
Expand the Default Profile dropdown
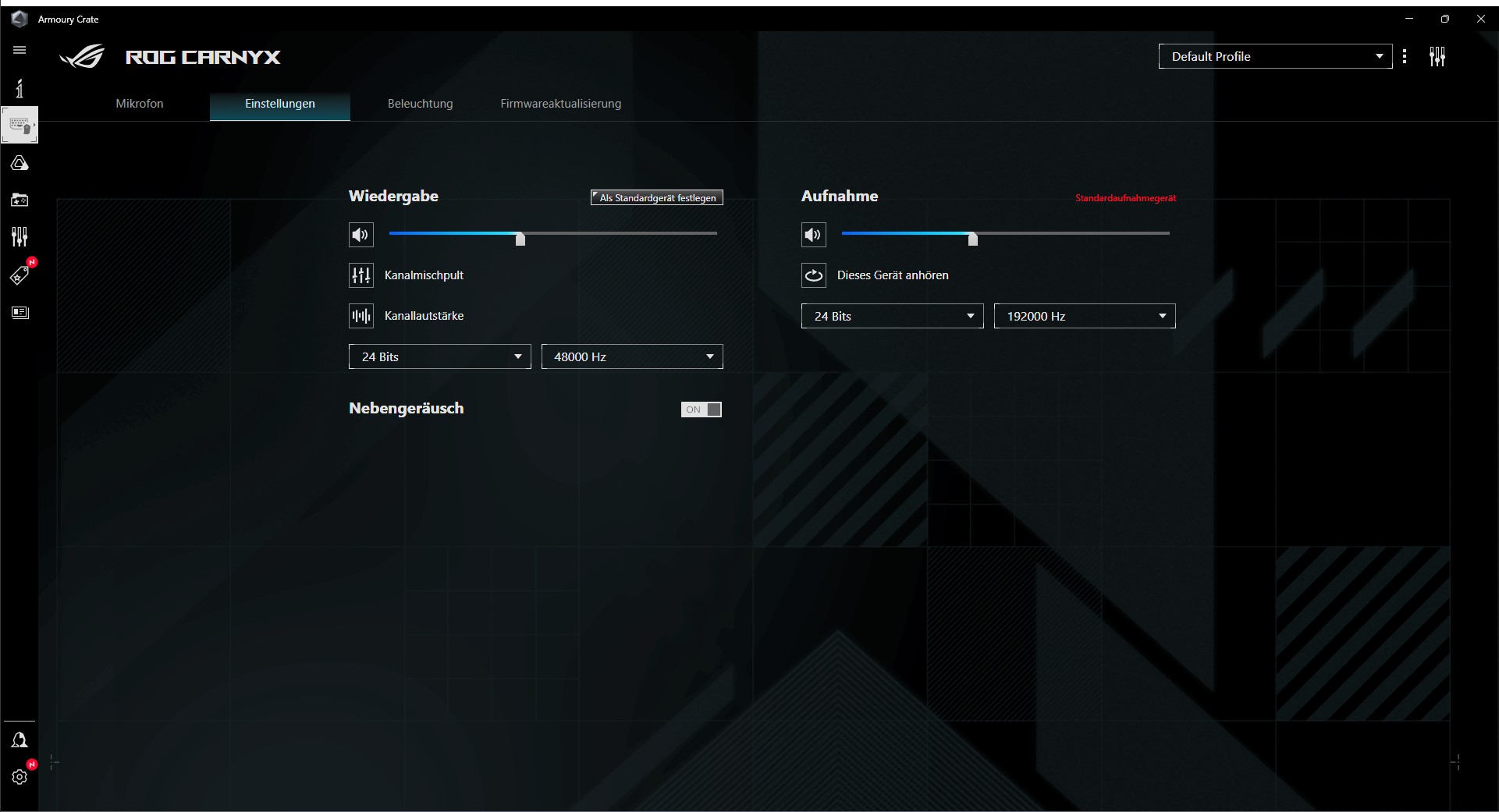pyautogui.click(x=1275, y=56)
